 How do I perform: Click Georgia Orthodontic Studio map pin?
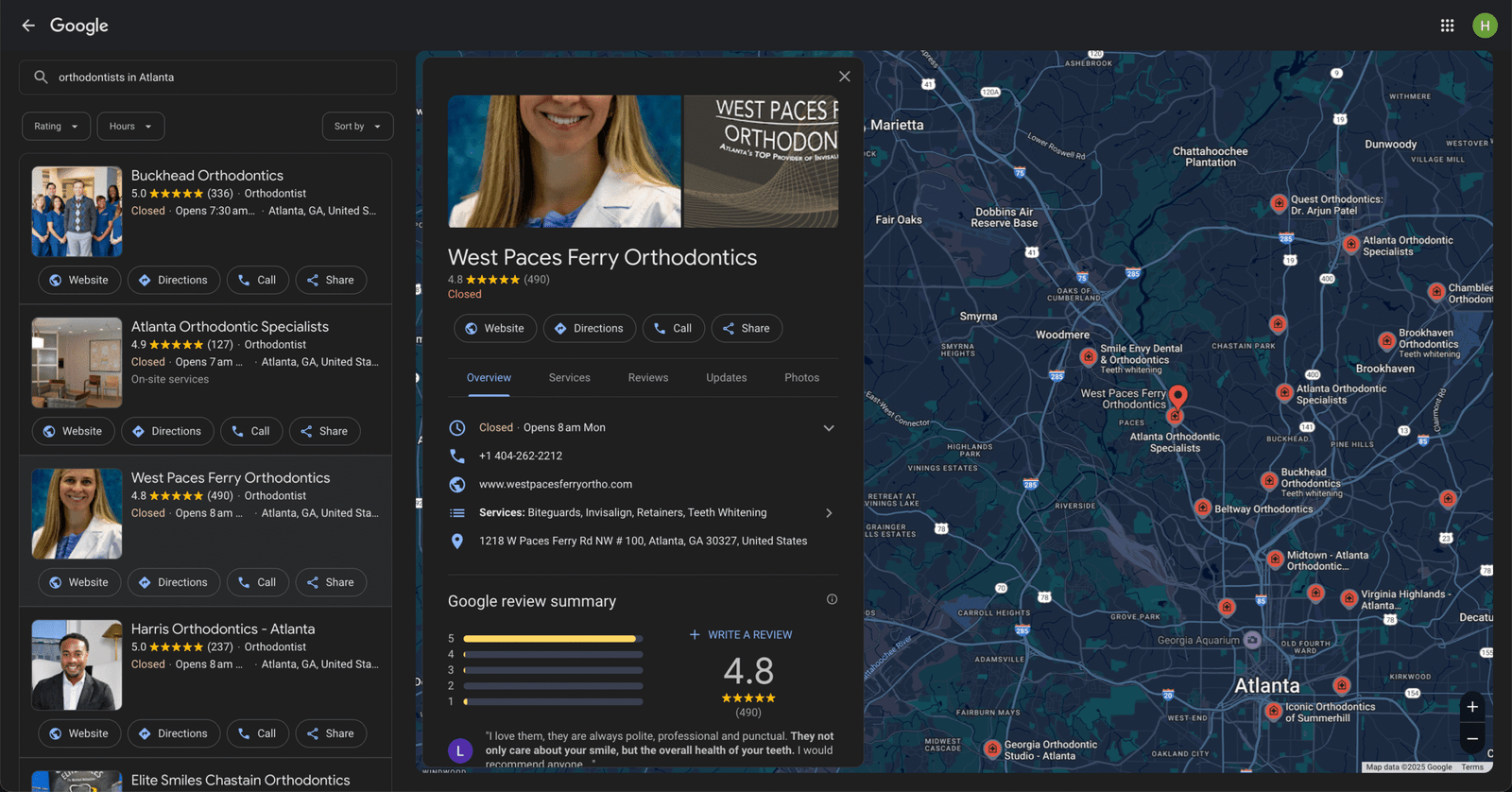click(991, 749)
